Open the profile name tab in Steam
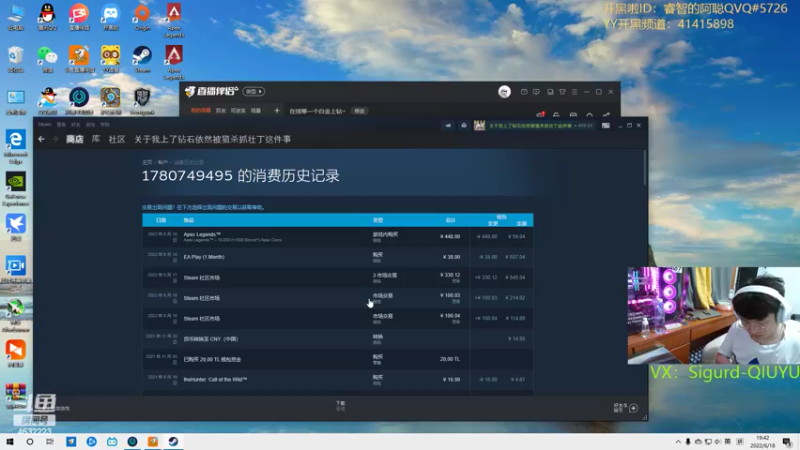Screen dimensions: 800x450 (212, 139)
